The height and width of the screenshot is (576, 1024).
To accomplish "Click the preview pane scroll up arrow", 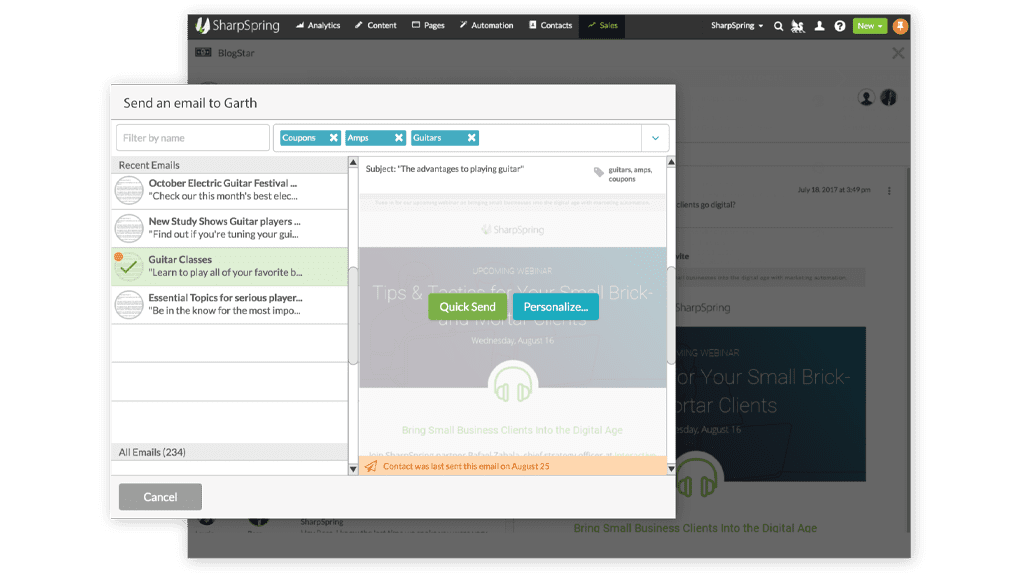I will click(x=671, y=162).
